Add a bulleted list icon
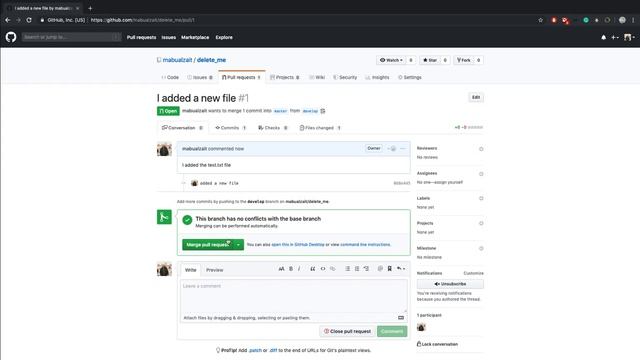 347,269
